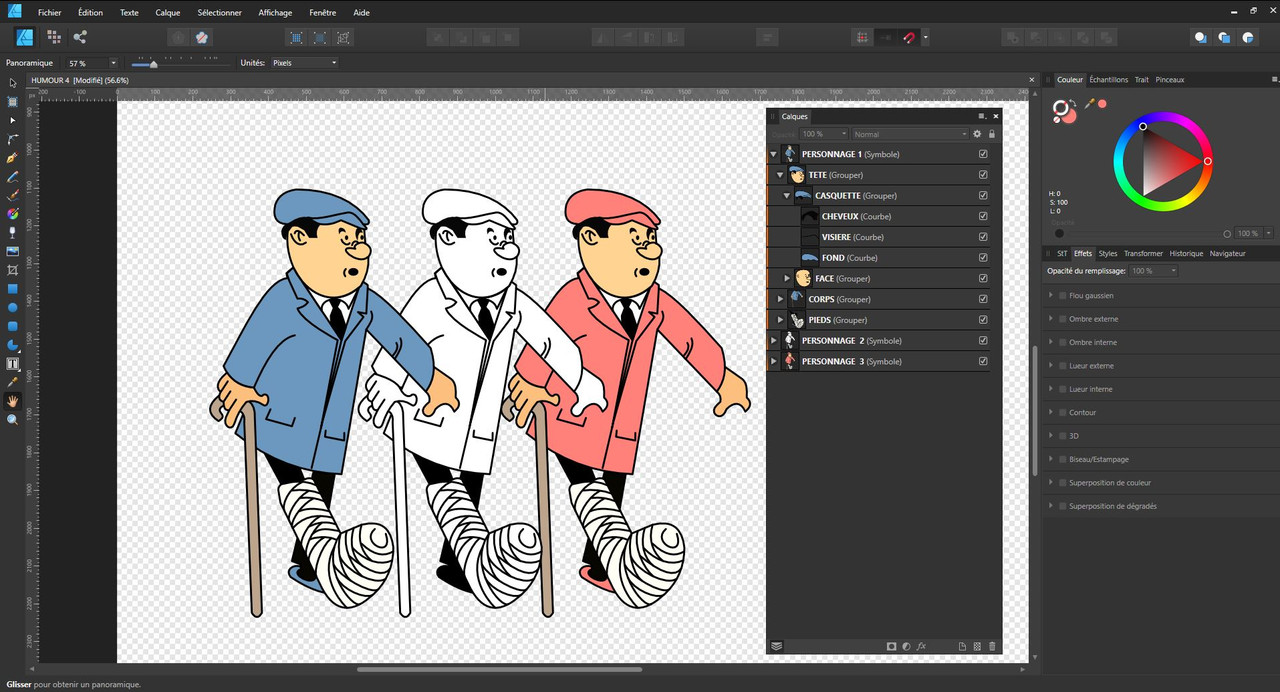1280x692 pixels.
Task: Select the Fill gradient tool
Action: (13, 214)
